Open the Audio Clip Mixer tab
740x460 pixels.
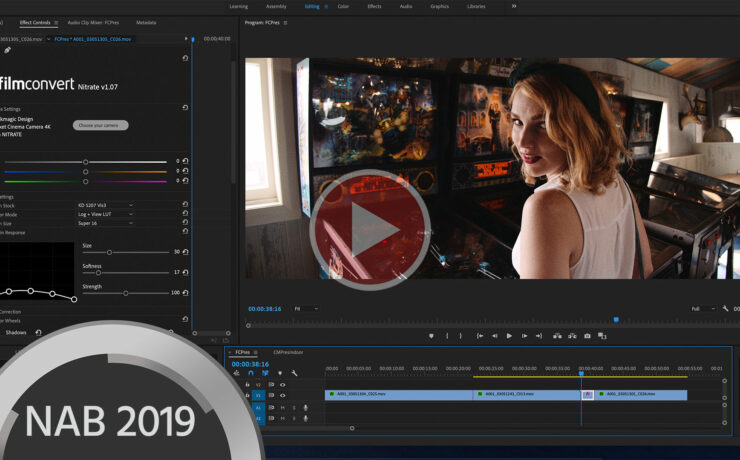point(93,23)
